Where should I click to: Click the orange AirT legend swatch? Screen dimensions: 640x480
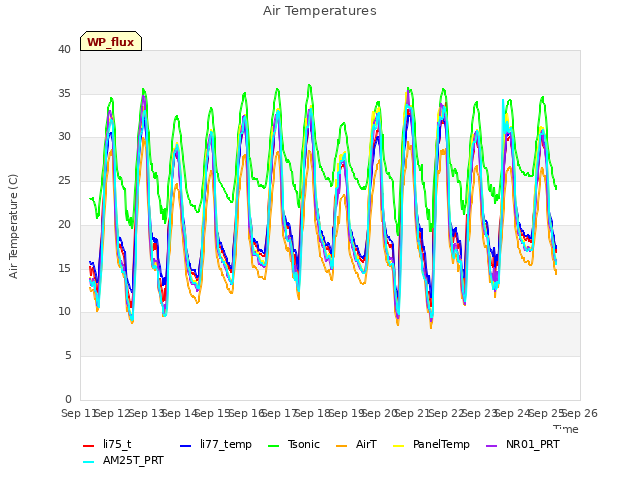[x=342, y=446]
